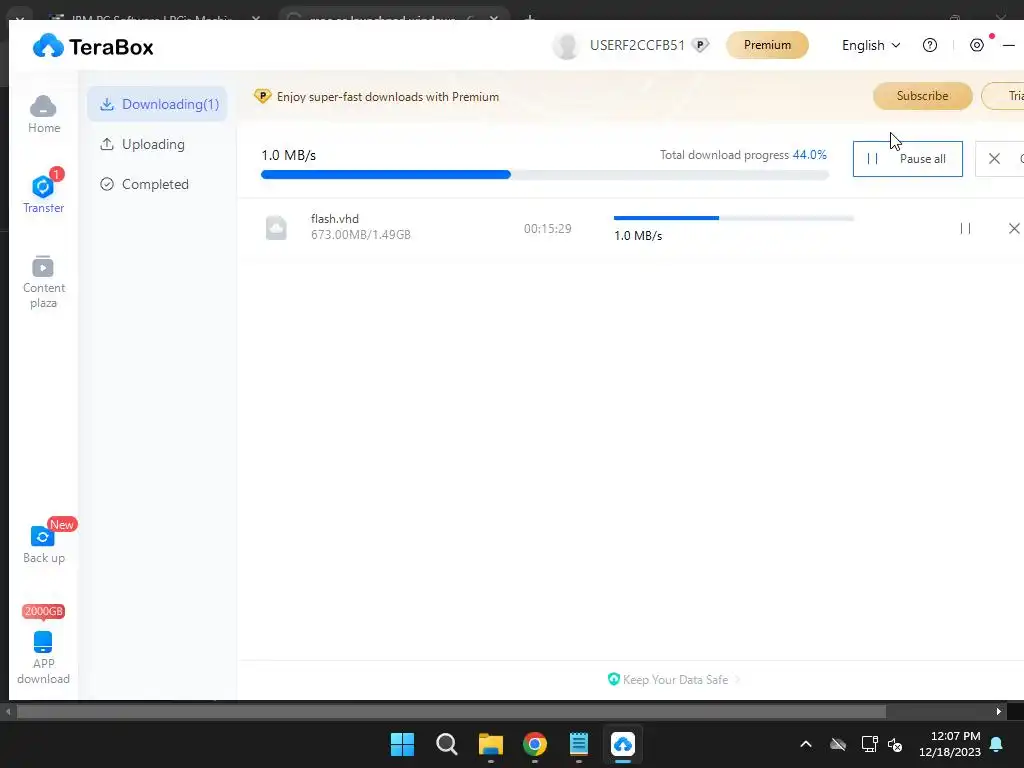Click the flash.vhd file icon

click(276, 228)
